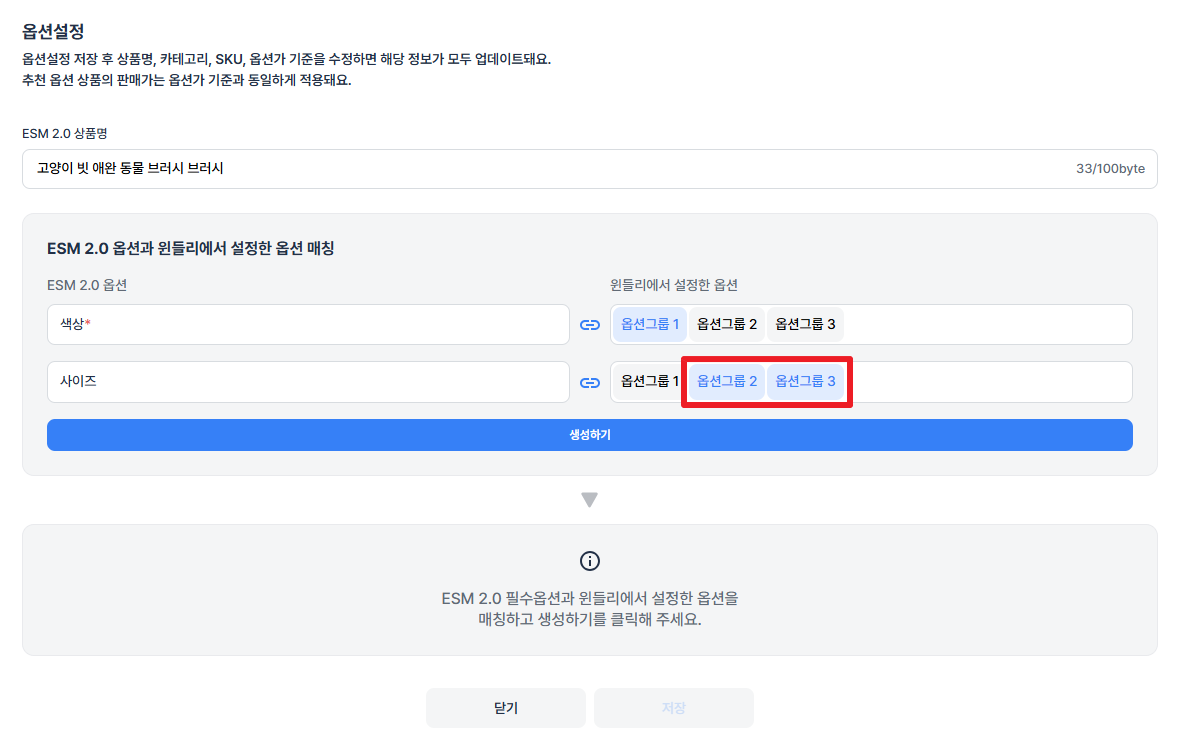This screenshot has width=1179, height=748.
Task: Click the gray downward triangle arrow
Action: tap(590, 500)
